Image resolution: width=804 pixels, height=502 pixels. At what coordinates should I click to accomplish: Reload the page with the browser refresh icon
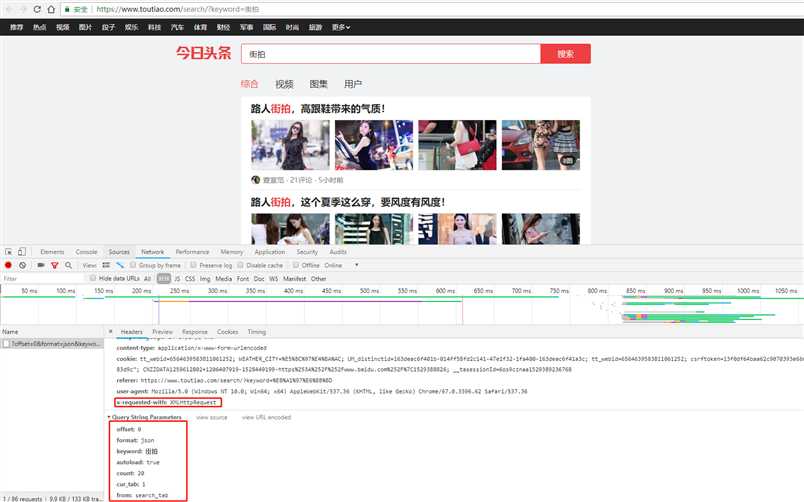[37, 9]
